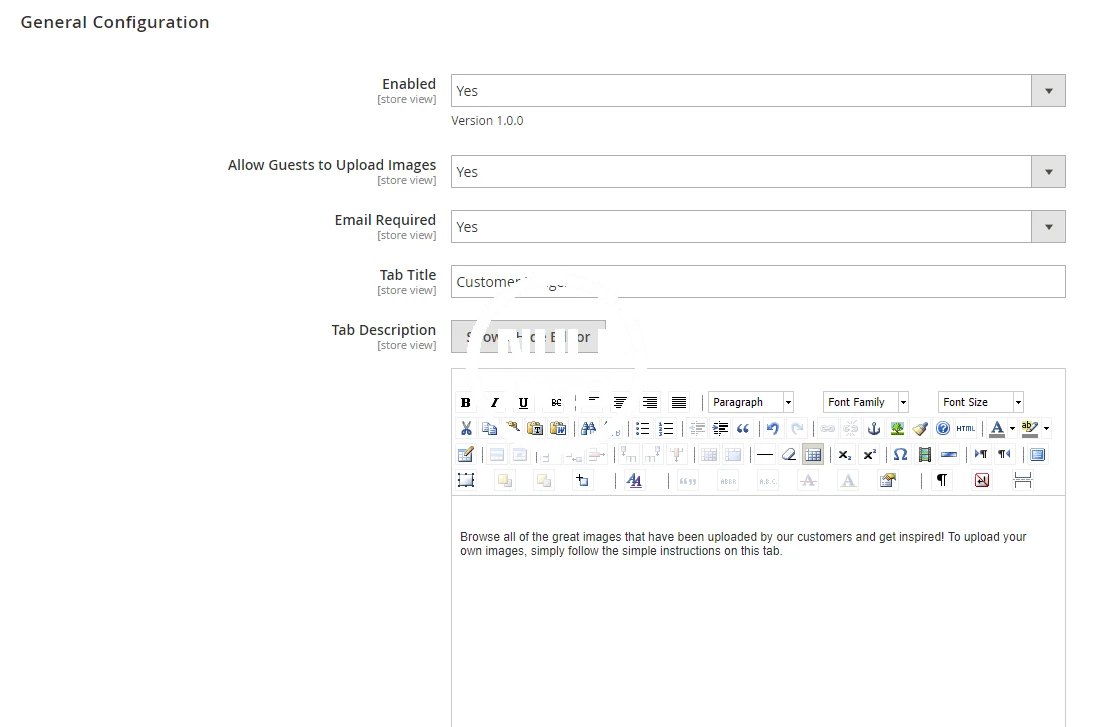The image size is (1114, 727).
Task: Click the undo arrow icon
Action: click(x=772, y=429)
